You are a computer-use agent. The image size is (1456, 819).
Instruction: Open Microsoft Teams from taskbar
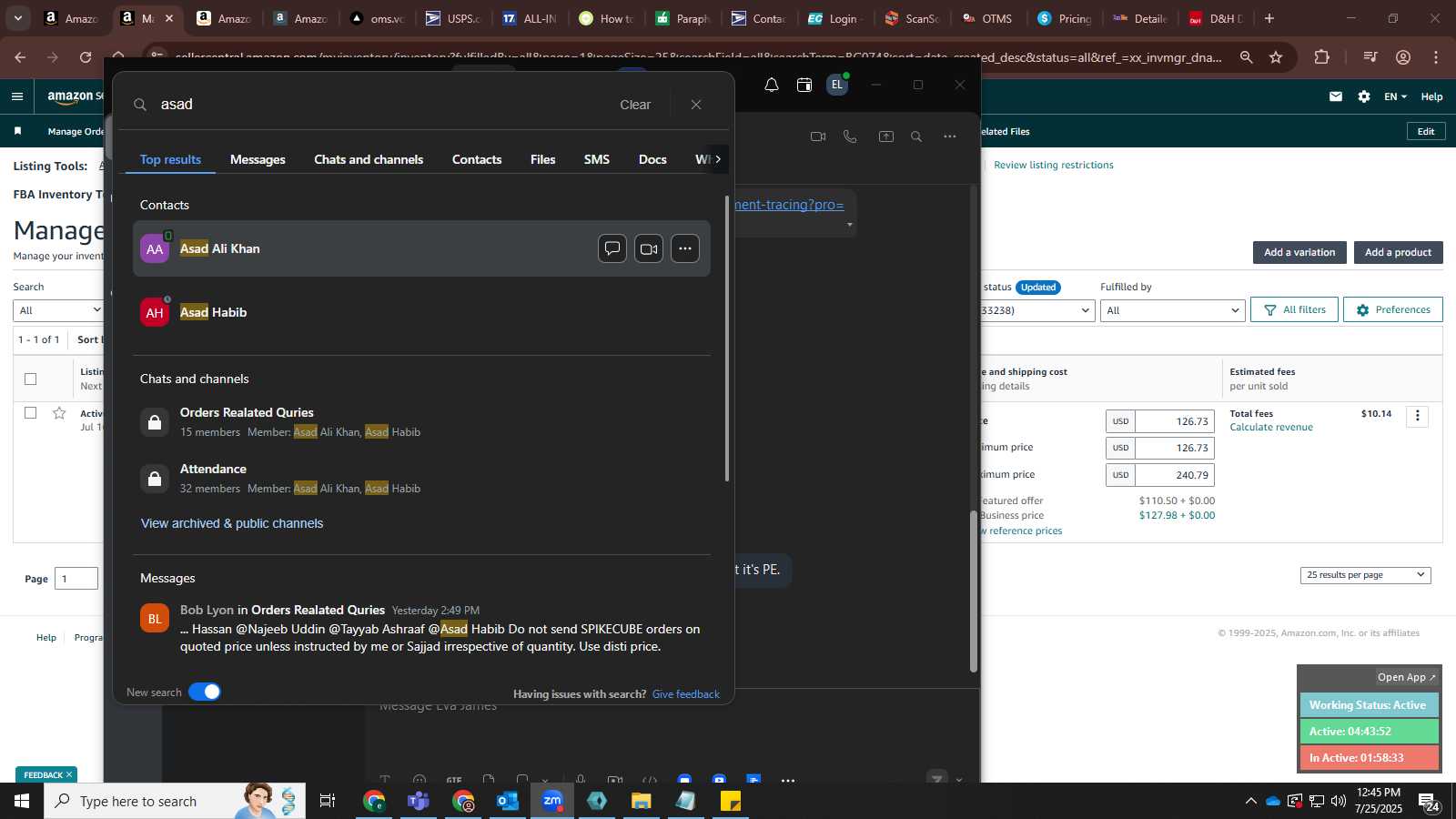[x=419, y=801]
